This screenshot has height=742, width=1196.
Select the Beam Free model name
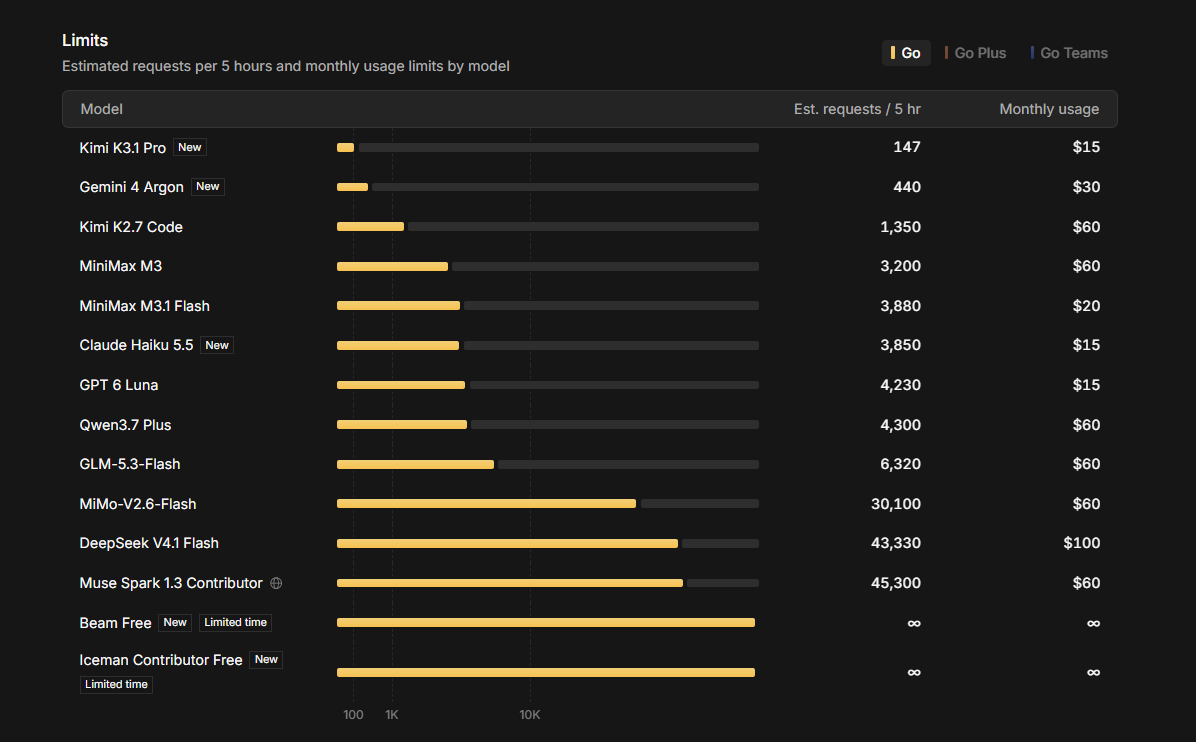click(115, 623)
